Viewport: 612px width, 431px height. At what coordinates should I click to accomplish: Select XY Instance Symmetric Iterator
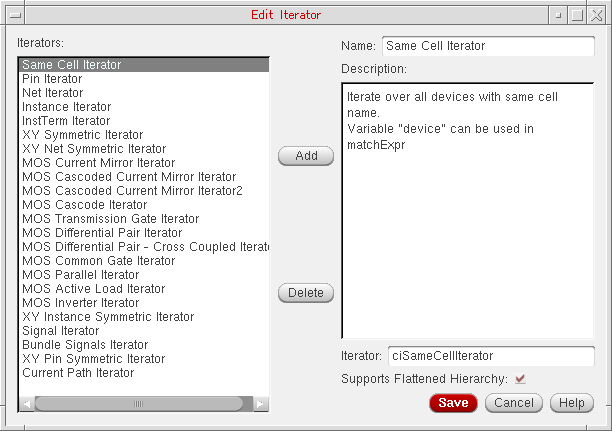[x=144, y=317]
